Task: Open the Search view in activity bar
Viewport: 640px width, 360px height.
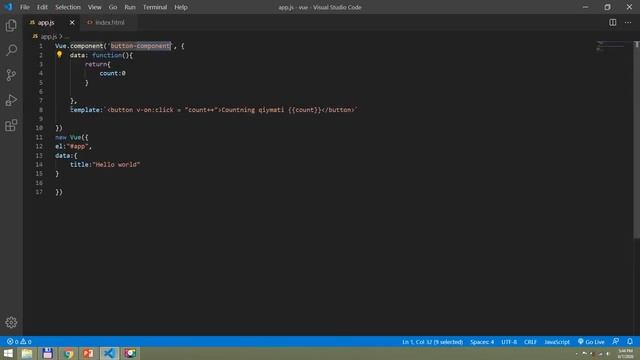Action: click(x=11, y=50)
